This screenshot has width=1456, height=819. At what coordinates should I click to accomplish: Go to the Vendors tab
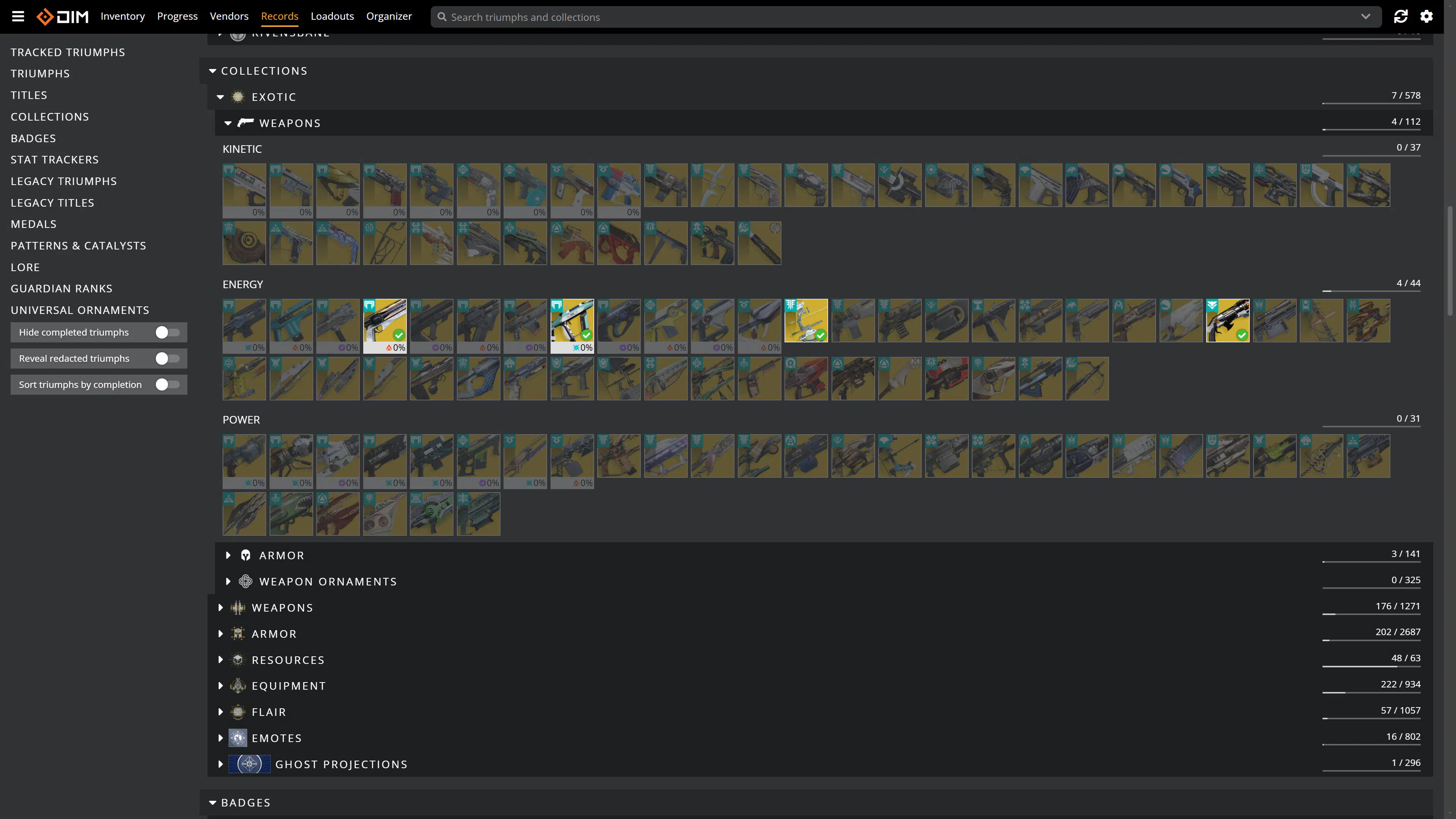point(229,16)
